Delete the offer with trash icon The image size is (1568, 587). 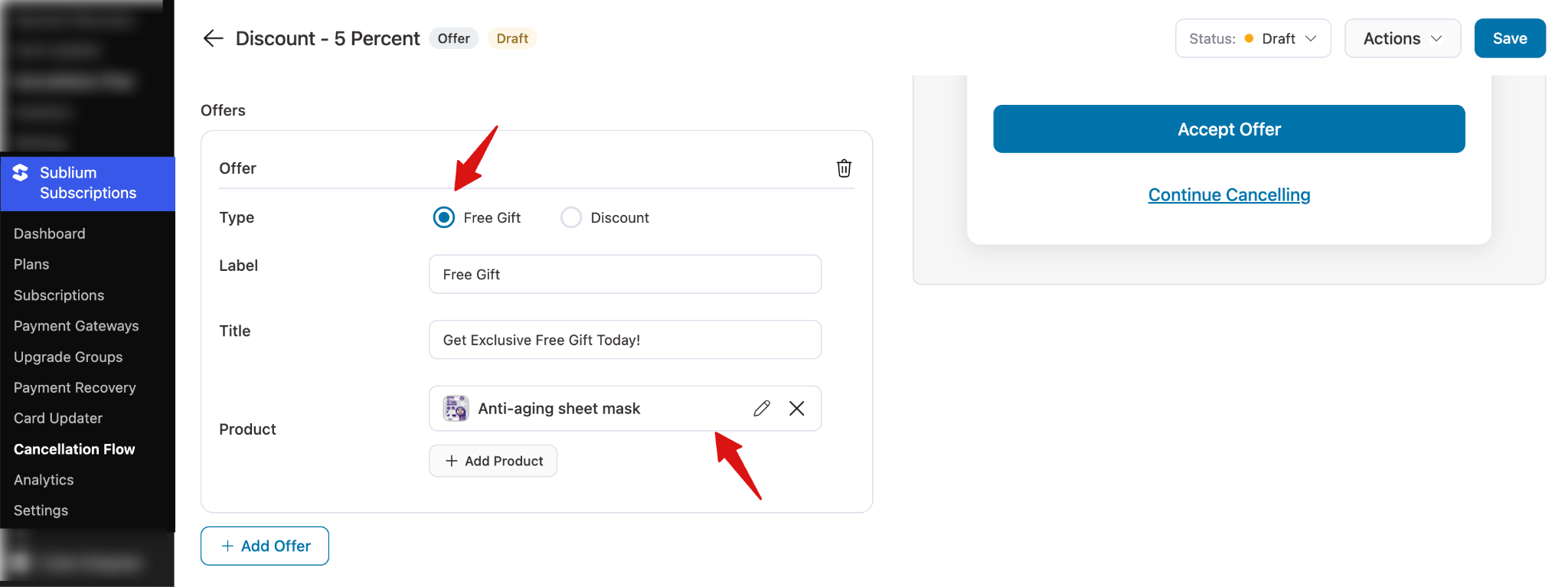click(x=844, y=168)
